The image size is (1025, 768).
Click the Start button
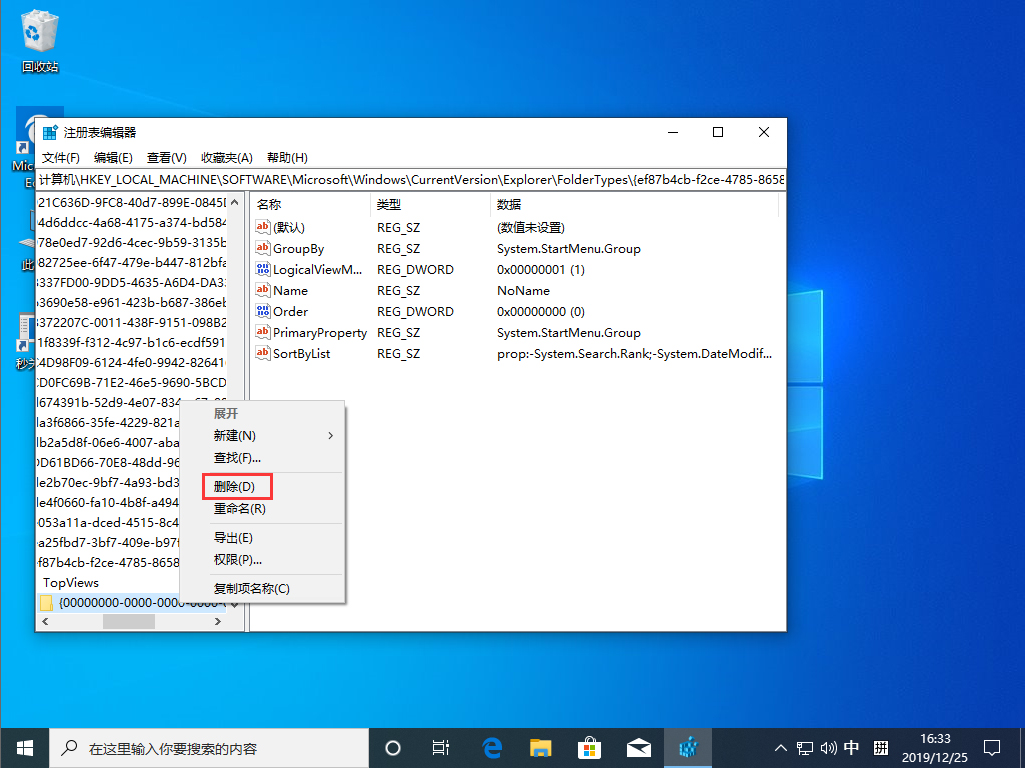pos(24,747)
